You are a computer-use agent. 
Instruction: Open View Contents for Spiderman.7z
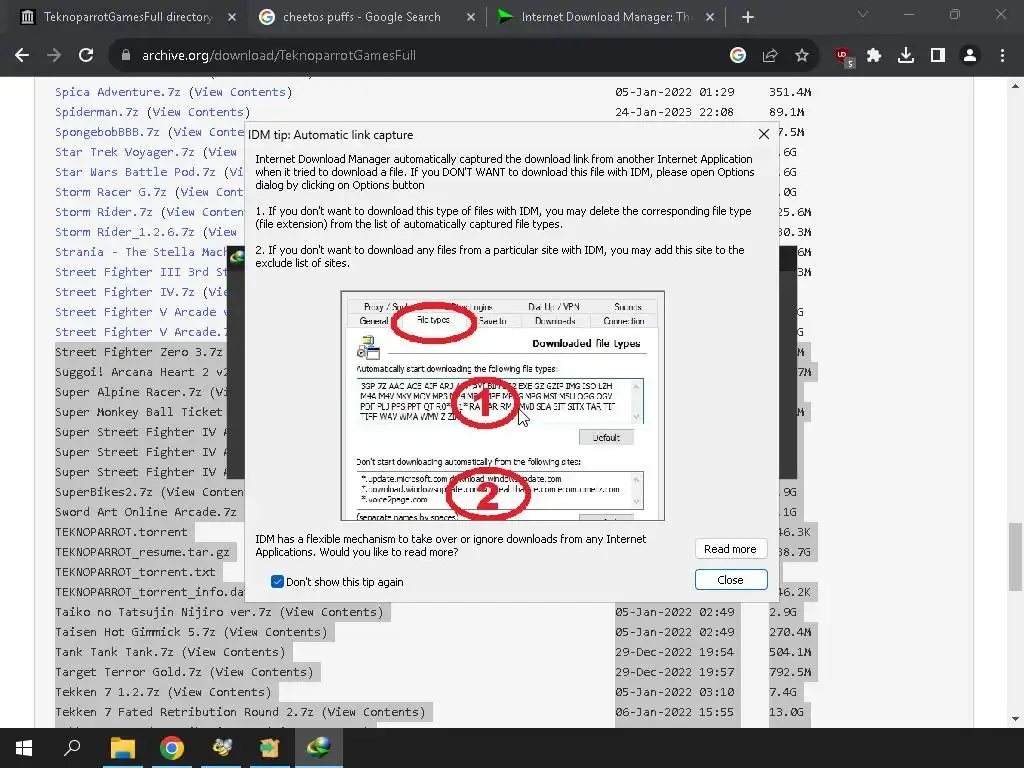click(199, 112)
